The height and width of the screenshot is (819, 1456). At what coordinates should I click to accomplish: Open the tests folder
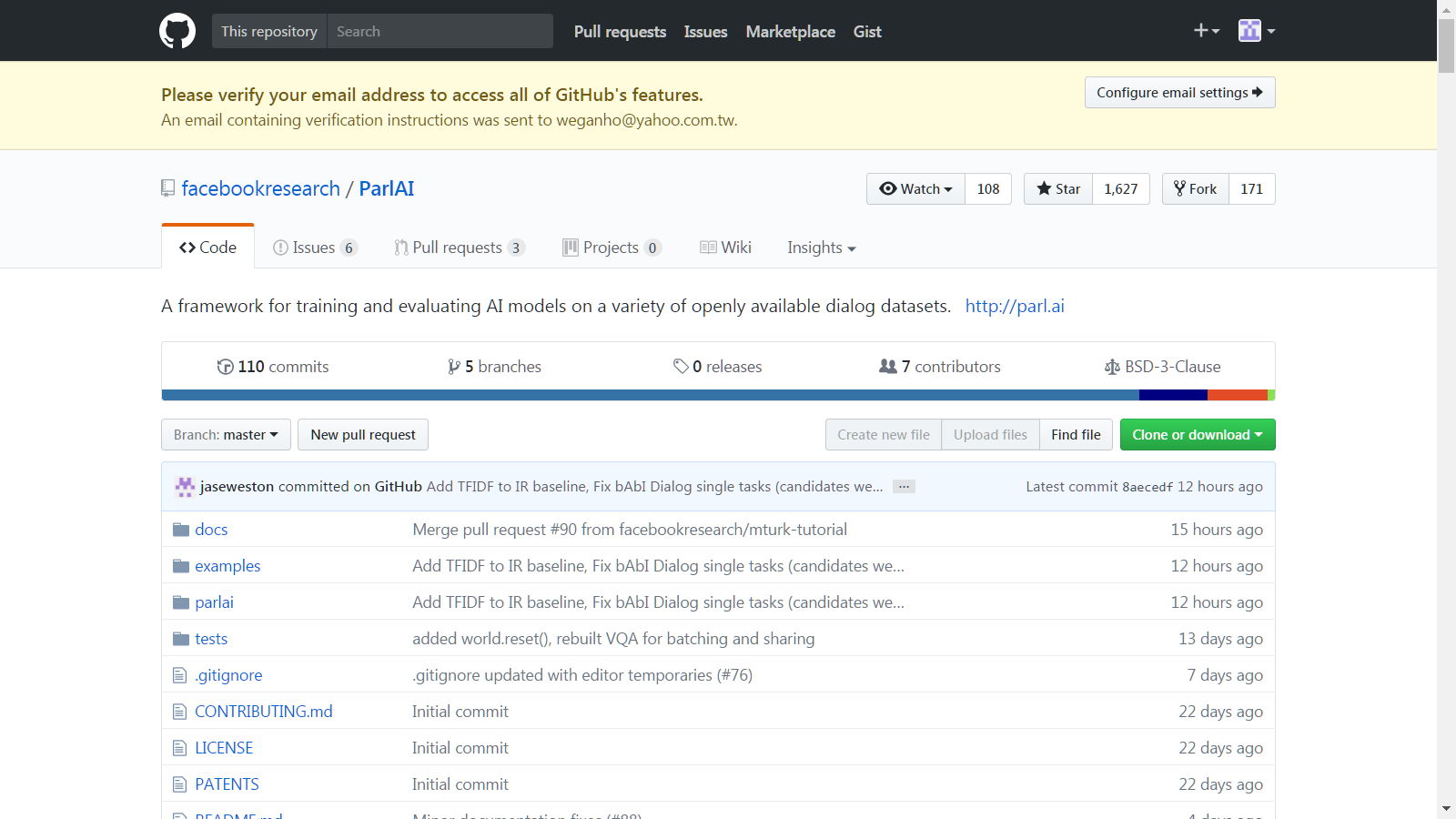211,639
